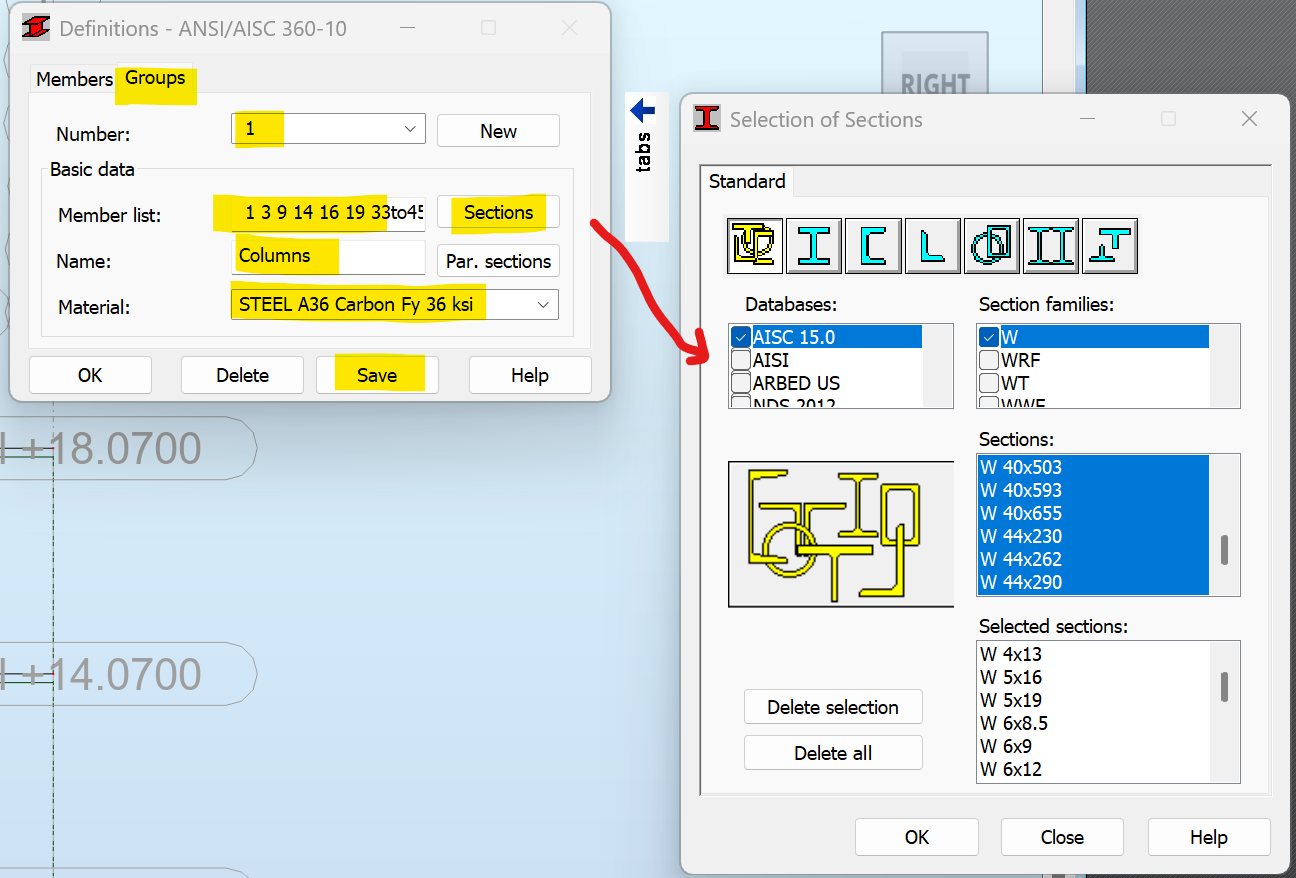This screenshot has height=878, width=1296.
Task: Choose the I-section shape icon
Action: click(814, 245)
